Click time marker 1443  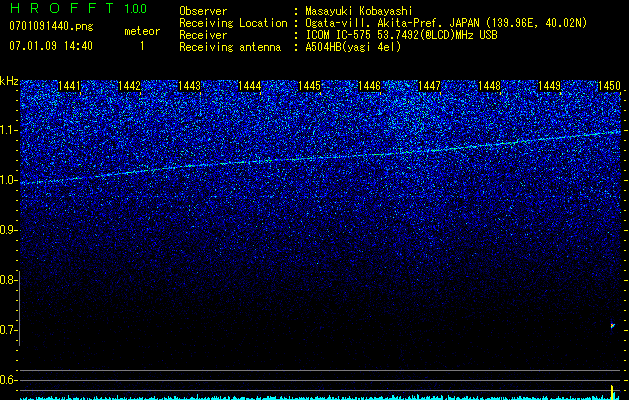pos(189,86)
